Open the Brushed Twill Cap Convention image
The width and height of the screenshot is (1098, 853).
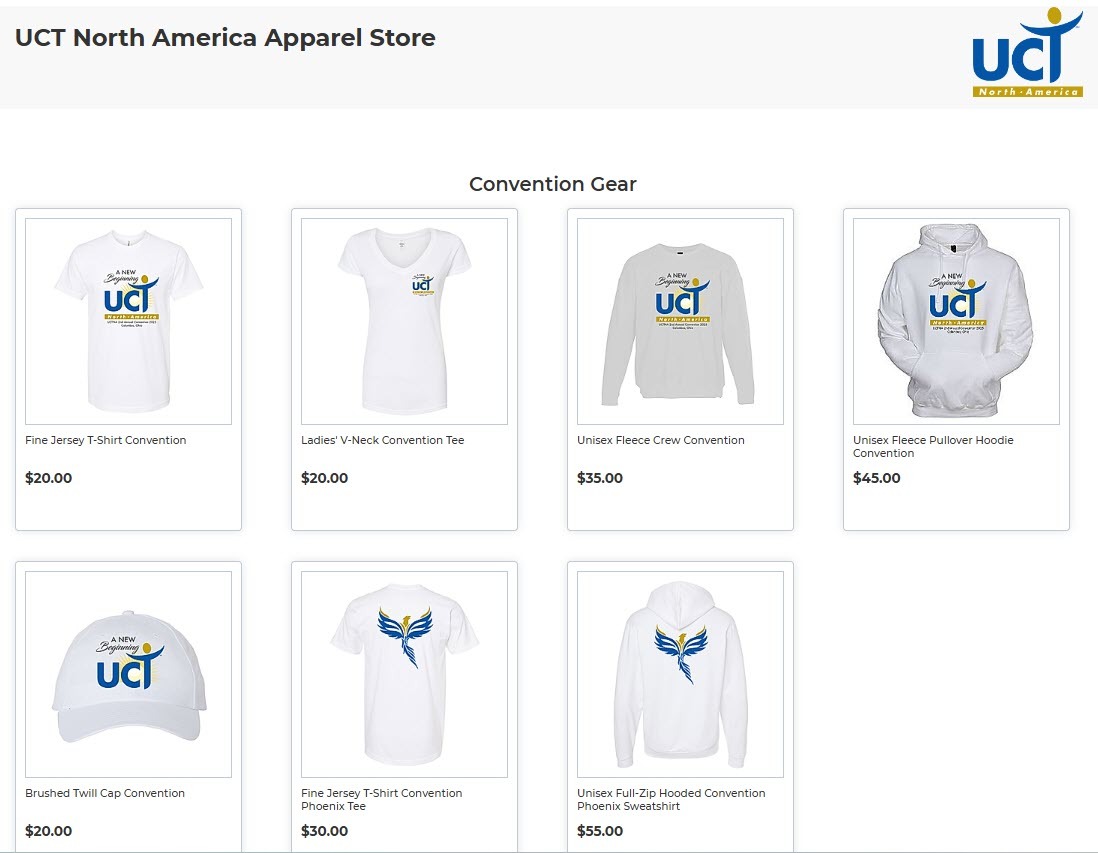pyautogui.click(x=128, y=674)
